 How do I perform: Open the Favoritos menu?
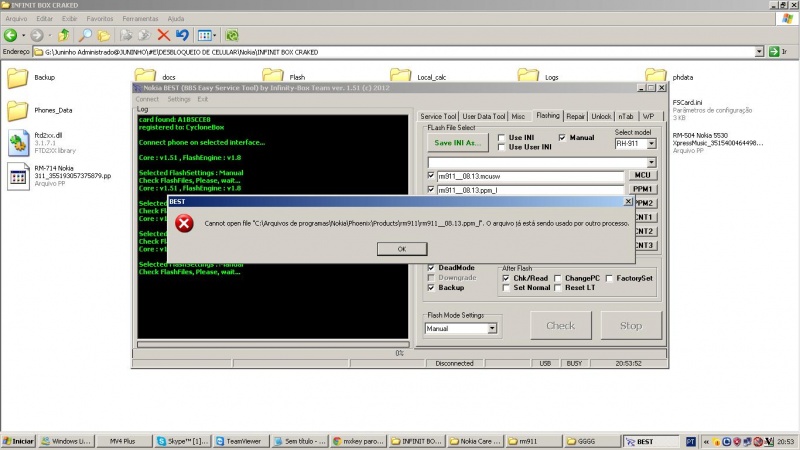(x=99, y=18)
